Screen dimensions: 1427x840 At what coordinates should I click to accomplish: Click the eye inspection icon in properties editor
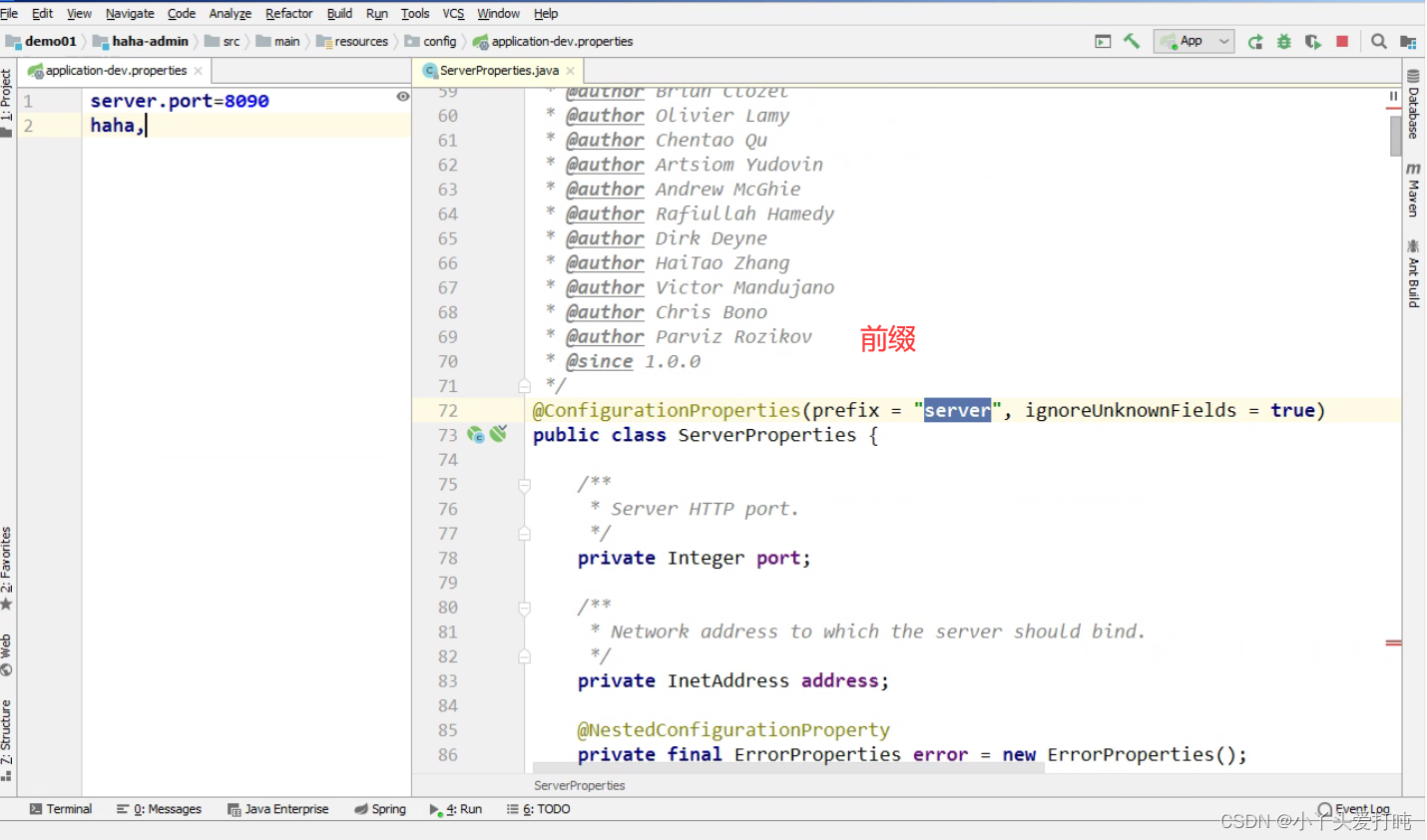click(x=403, y=97)
